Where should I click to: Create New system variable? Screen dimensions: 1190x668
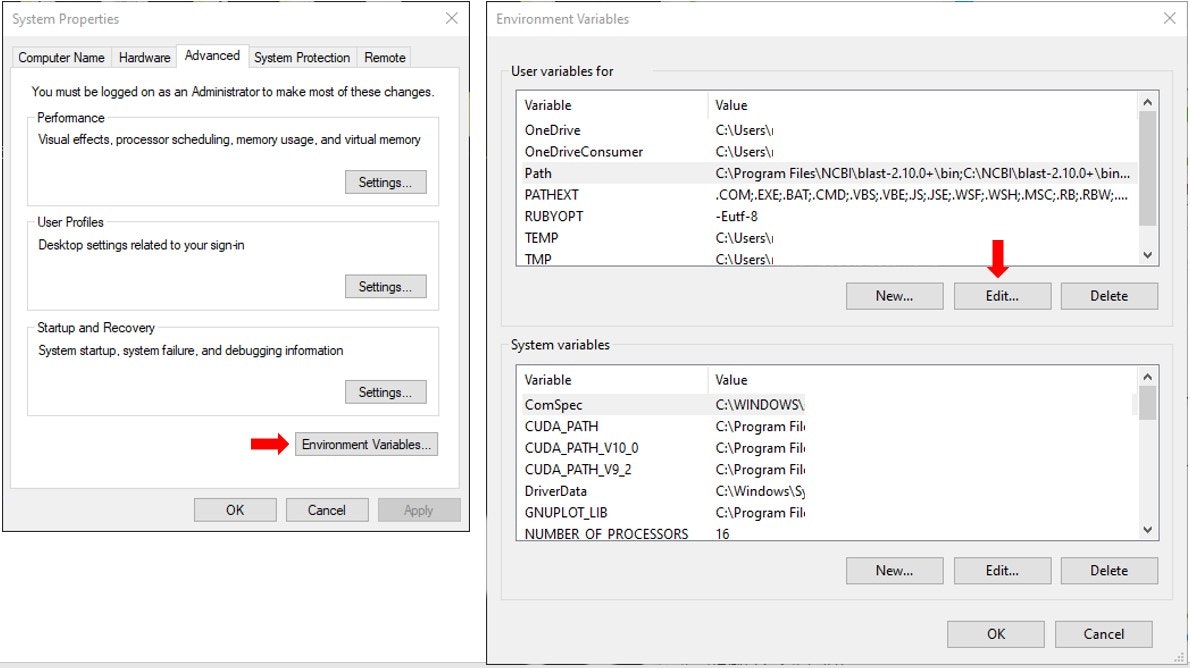[895, 571]
